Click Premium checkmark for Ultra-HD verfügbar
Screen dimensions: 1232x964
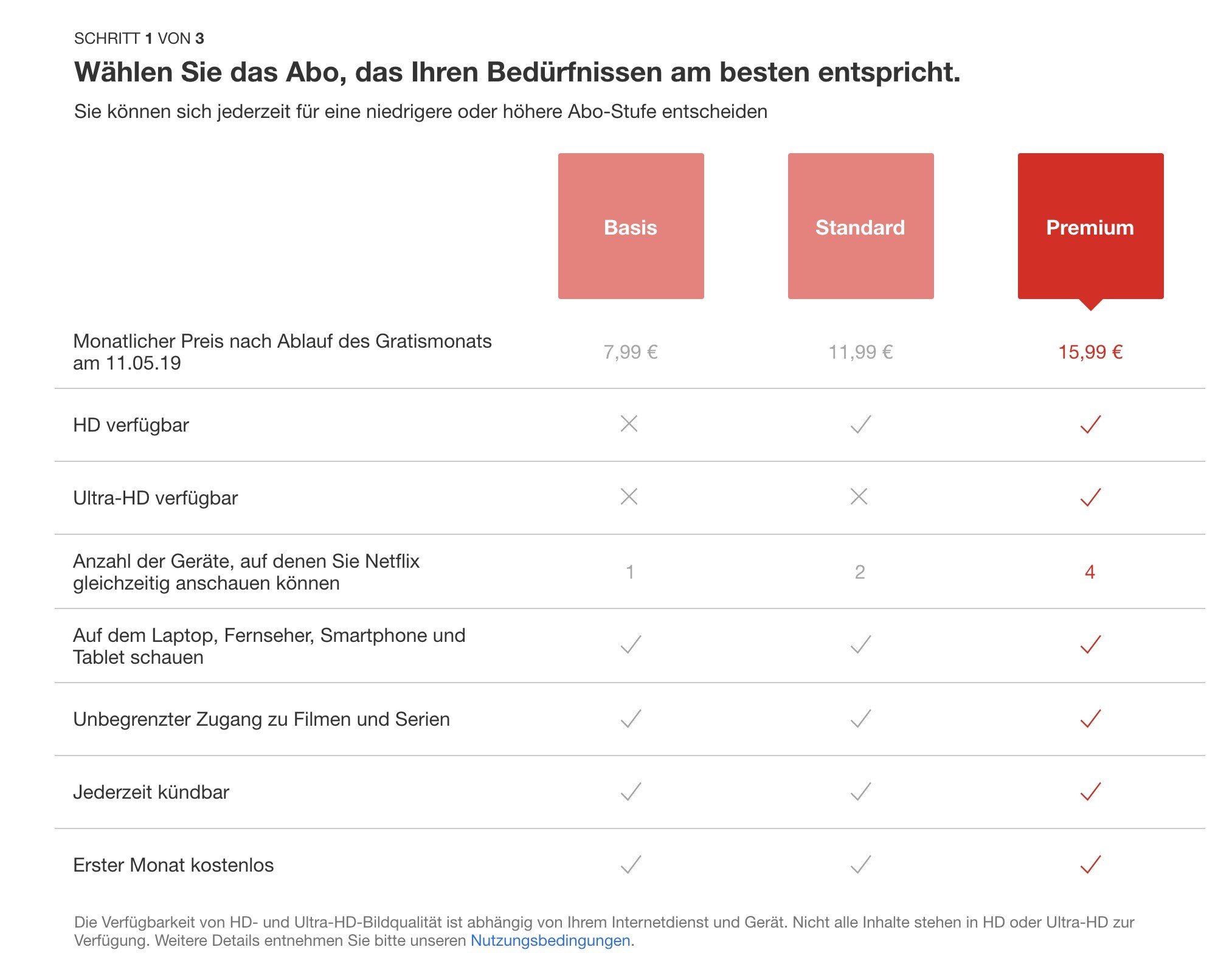(x=1090, y=497)
